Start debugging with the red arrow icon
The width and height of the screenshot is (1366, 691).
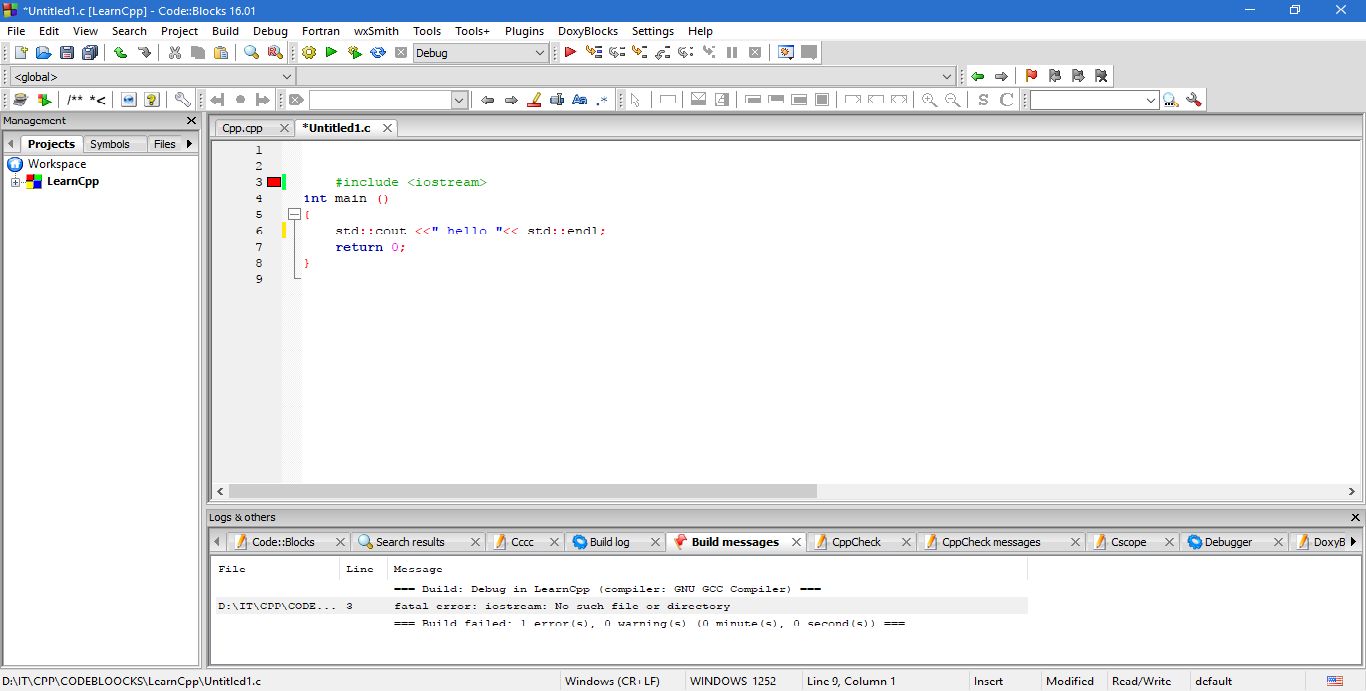570,53
